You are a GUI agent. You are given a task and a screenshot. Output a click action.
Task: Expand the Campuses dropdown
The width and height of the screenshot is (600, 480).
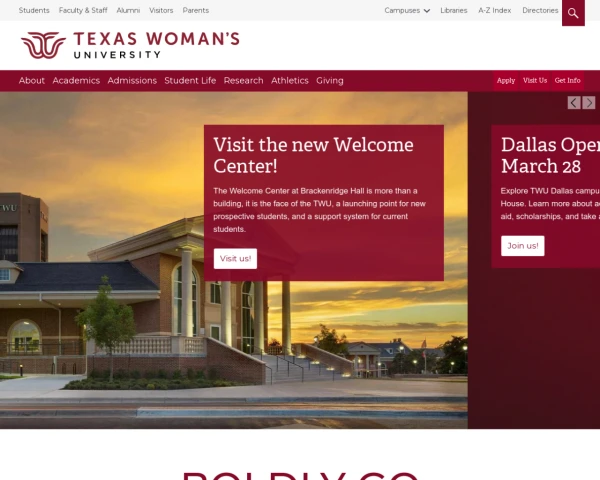pos(407,10)
